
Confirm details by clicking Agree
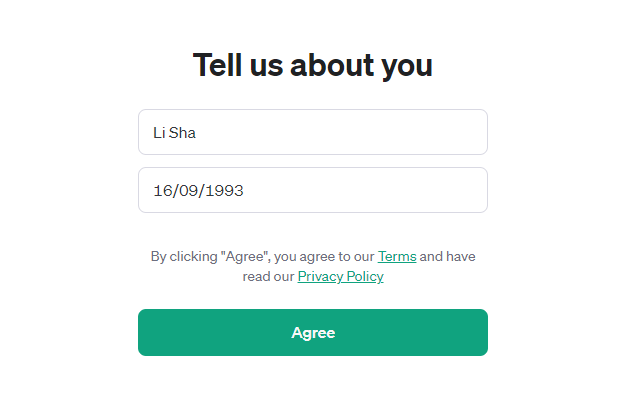(313, 332)
